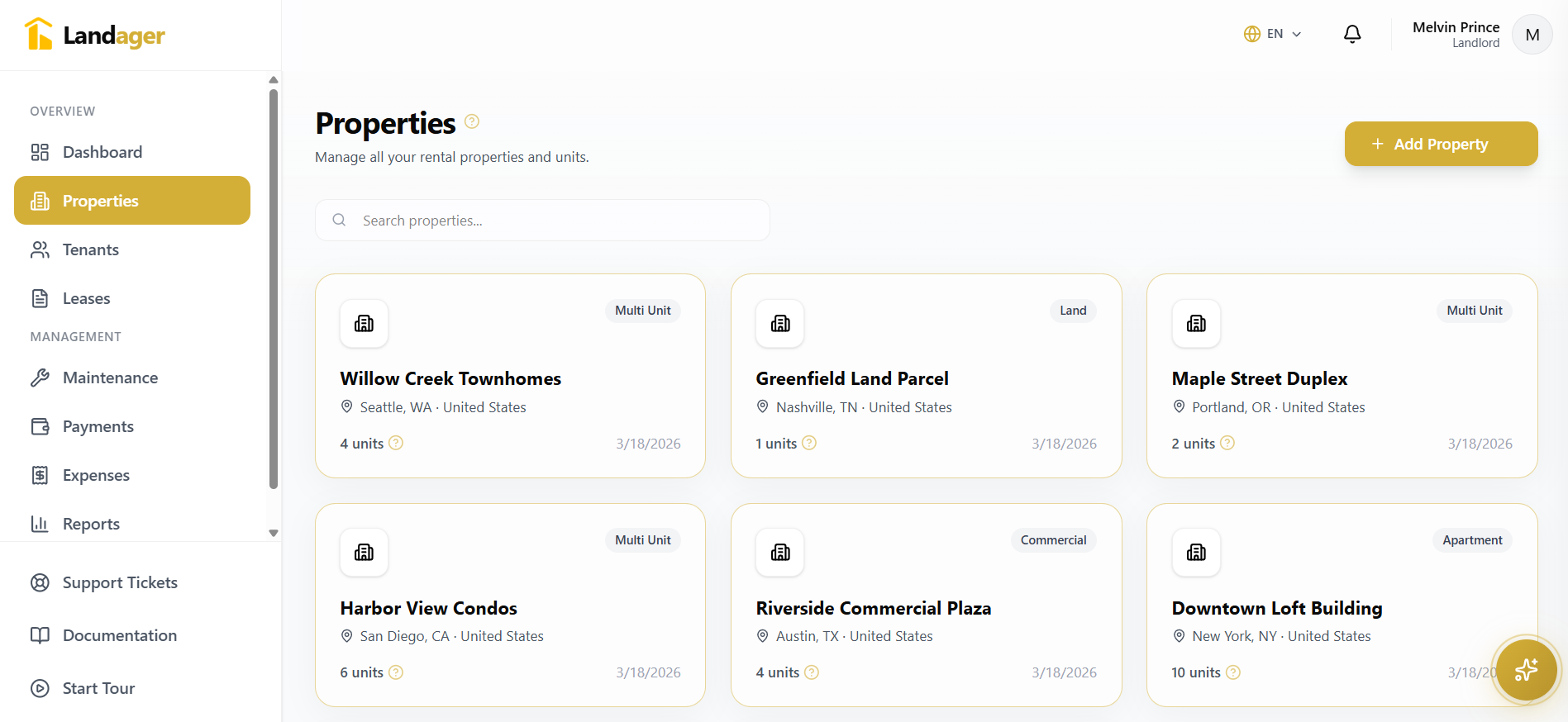Click the Downtown Loft Building icon
The image size is (1568, 722).
[1196, 553]
